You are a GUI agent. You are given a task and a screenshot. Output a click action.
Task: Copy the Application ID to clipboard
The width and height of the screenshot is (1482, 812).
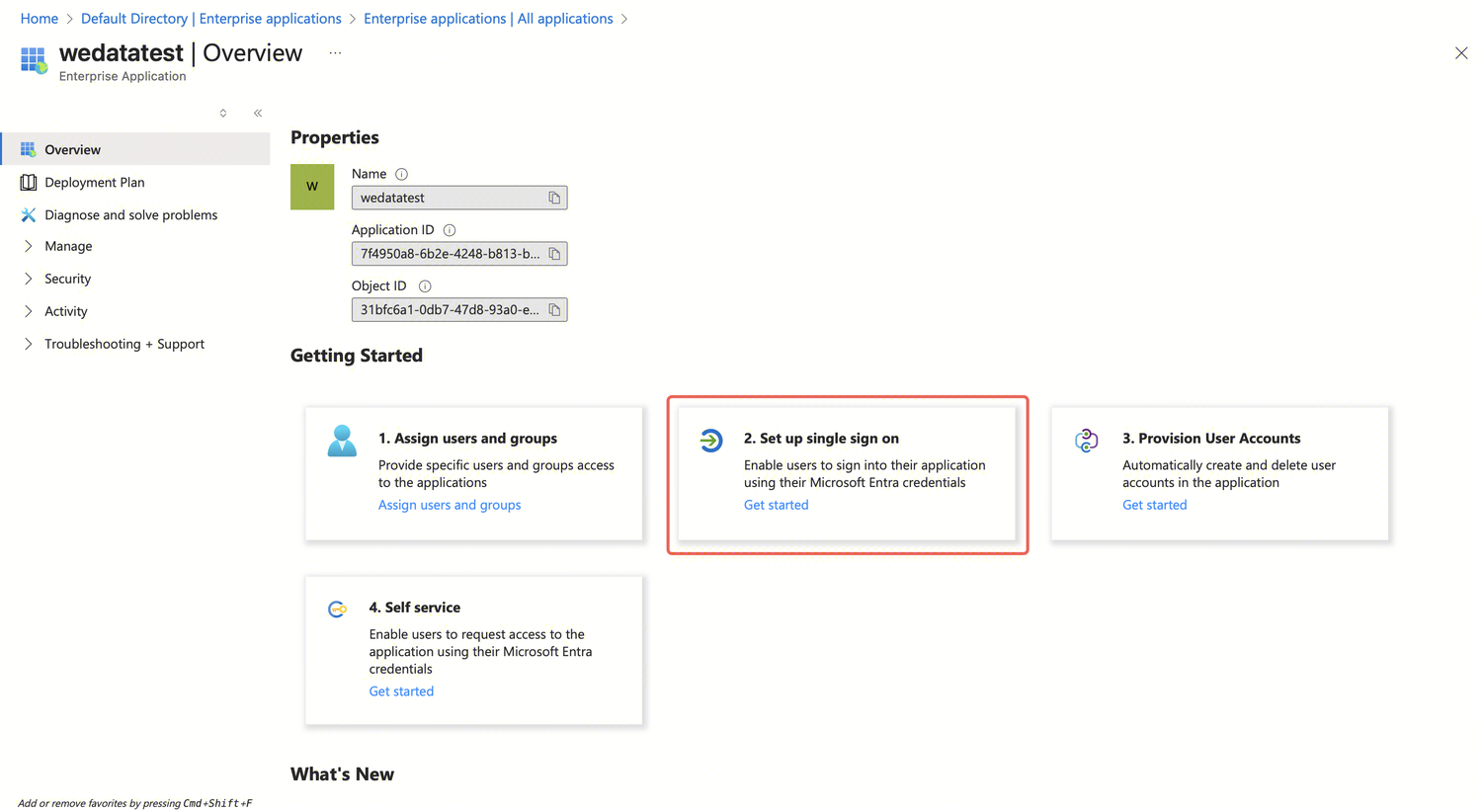point(554,255)
